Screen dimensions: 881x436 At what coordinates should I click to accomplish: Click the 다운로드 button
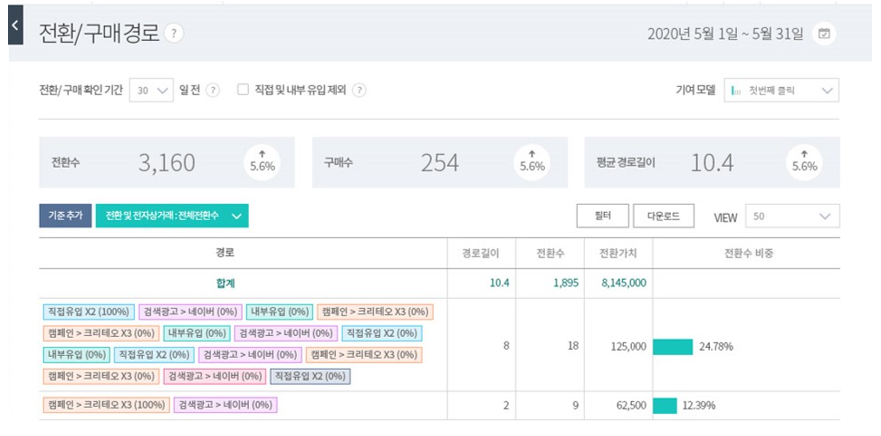click(x=663, y=216)
